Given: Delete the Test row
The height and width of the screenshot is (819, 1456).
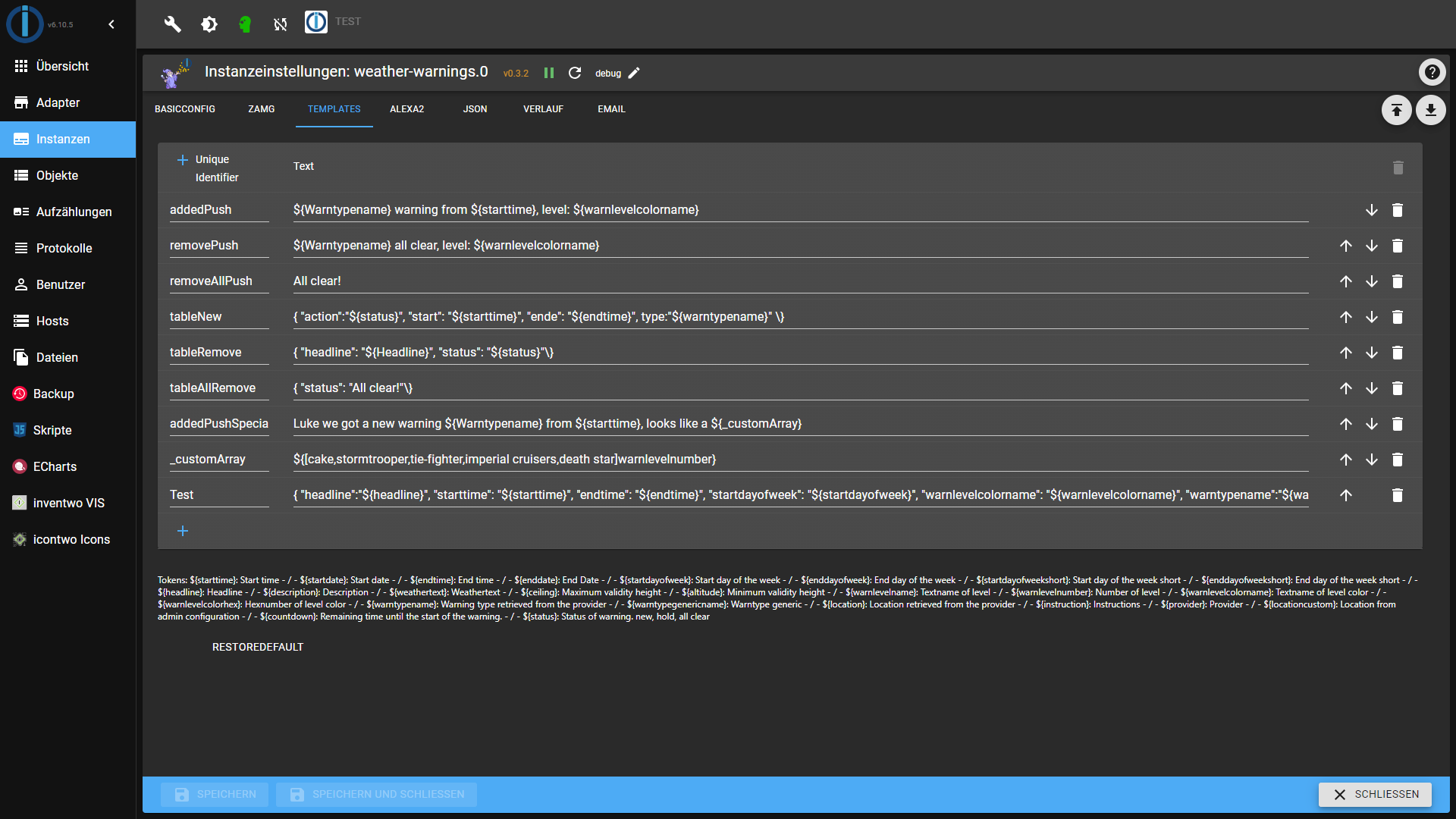Looking at the screenshot, I should [x=1398, y=495].
